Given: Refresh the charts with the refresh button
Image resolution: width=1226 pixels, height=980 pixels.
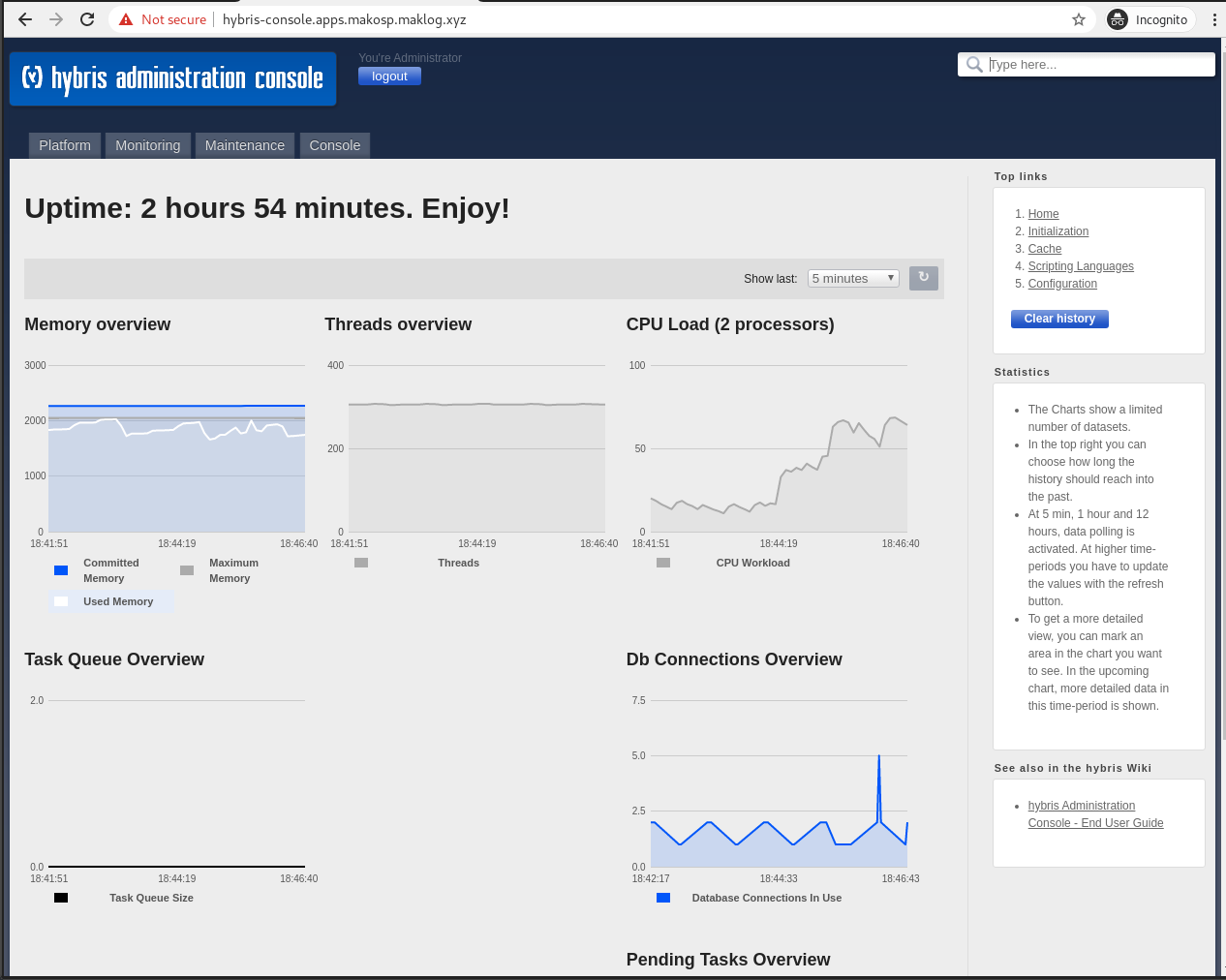Looking at the screenshot, I should tap(924, 278).
